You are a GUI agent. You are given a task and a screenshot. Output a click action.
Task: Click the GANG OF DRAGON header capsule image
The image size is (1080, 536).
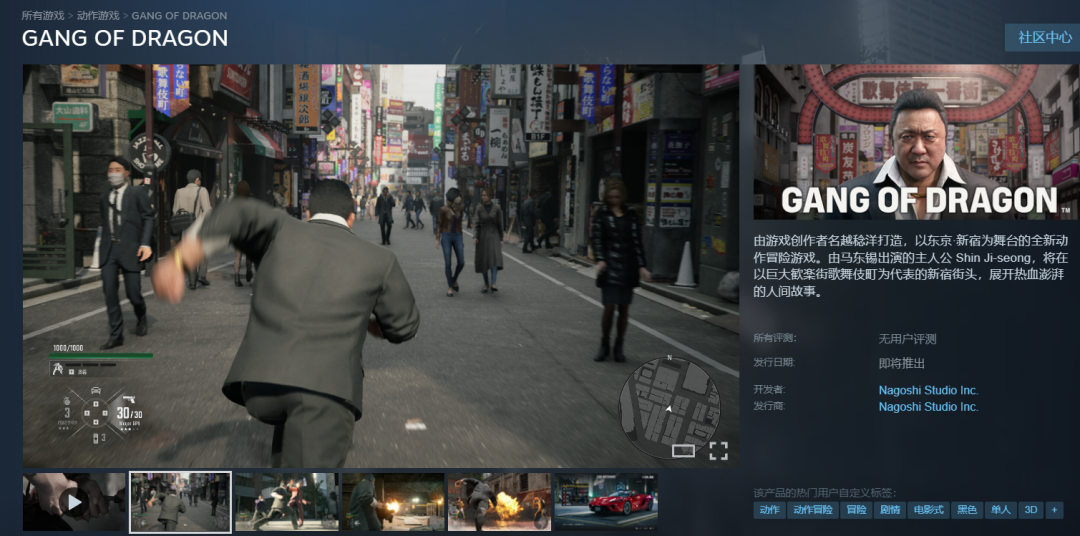tap(916, 142)
